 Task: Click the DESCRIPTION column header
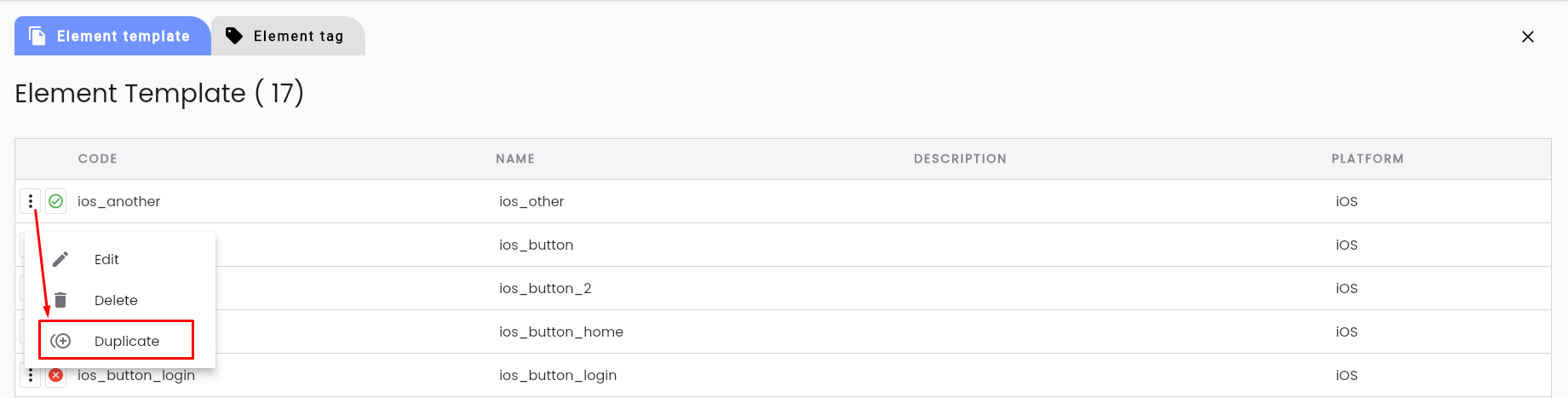(960, 159)
